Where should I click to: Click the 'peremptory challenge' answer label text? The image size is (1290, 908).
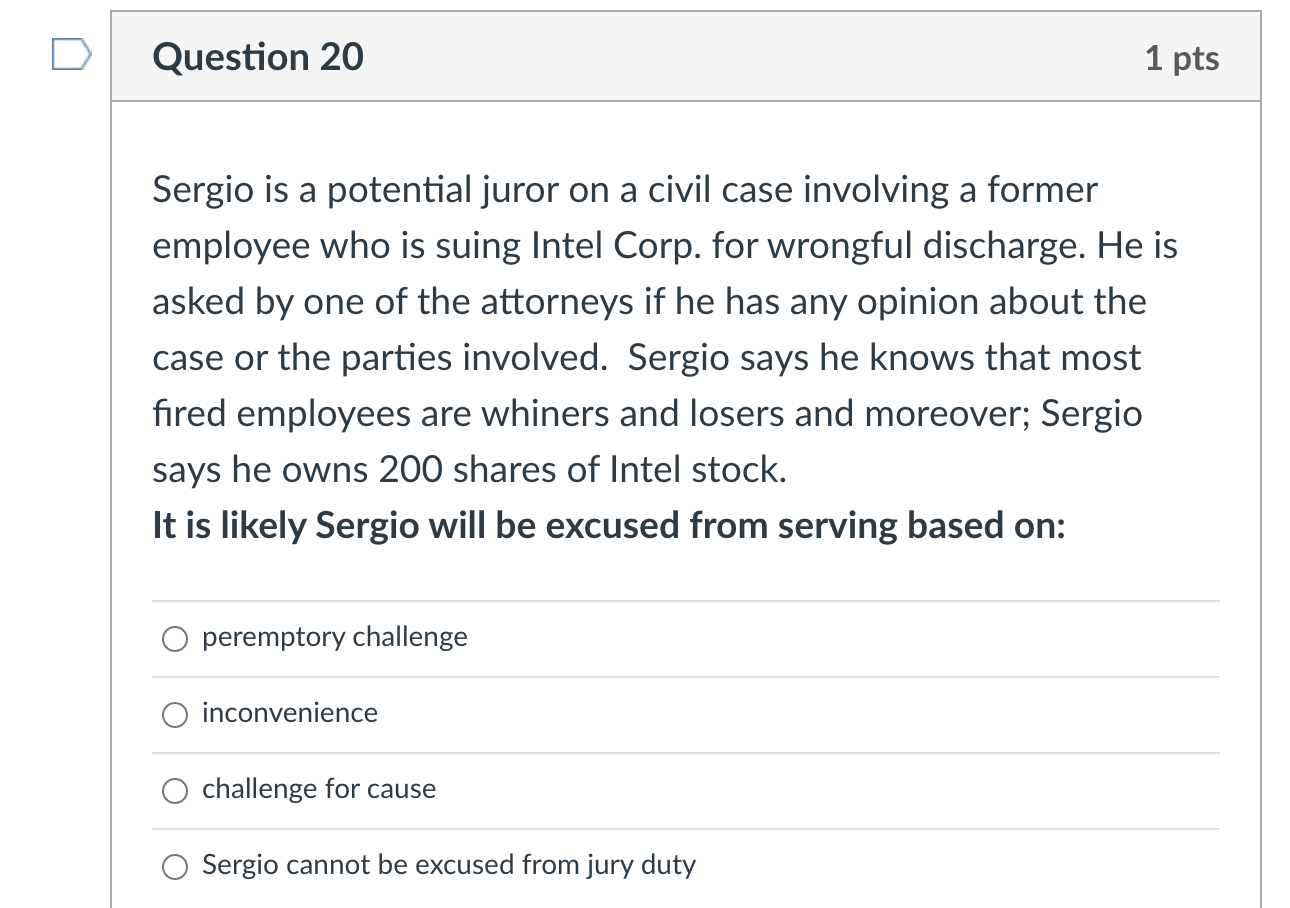coord(334,637)
